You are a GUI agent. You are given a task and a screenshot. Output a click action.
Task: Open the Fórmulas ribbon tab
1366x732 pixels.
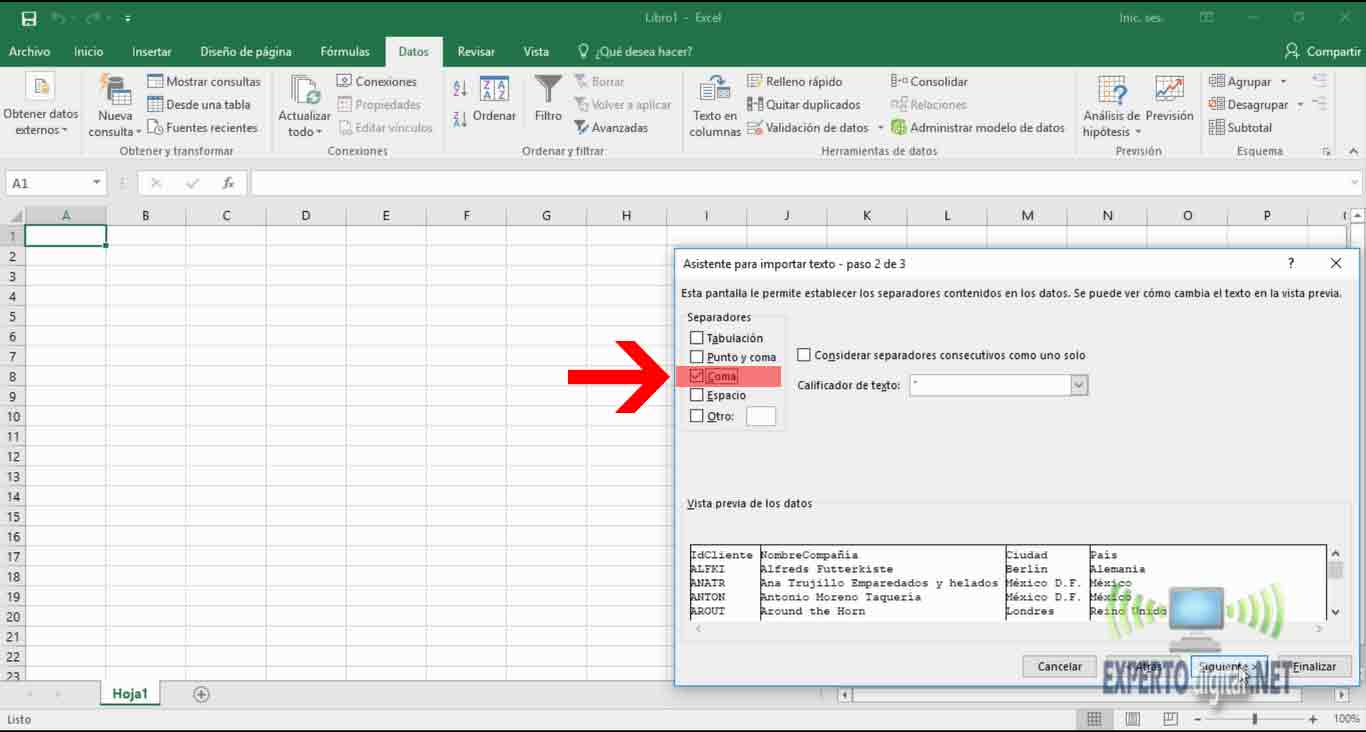pos(344,52)
